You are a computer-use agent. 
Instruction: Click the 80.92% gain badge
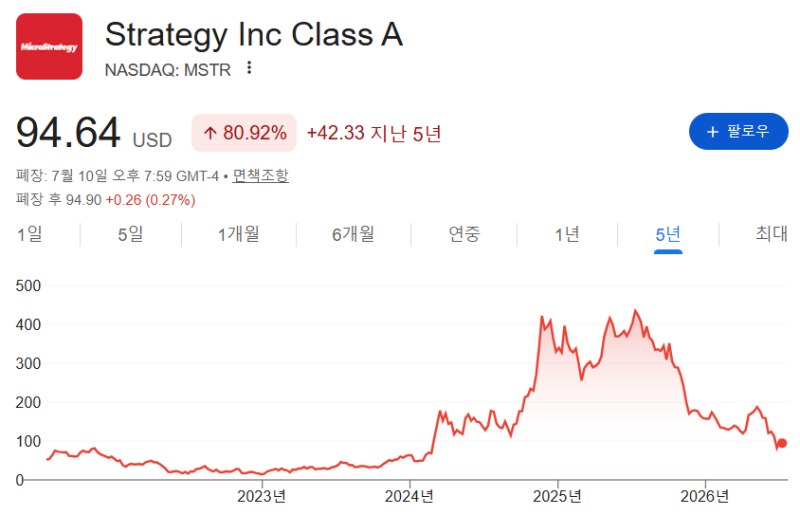point(244,133)
